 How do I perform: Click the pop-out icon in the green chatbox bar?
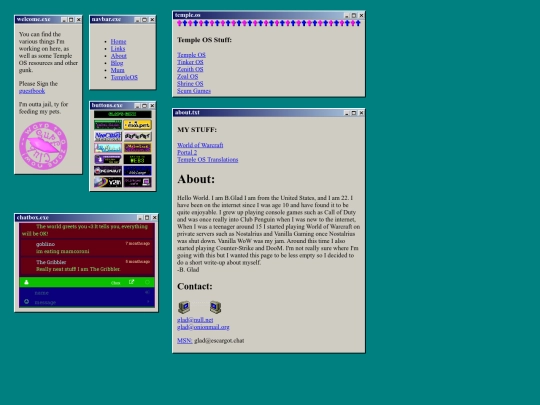[131, 282]
